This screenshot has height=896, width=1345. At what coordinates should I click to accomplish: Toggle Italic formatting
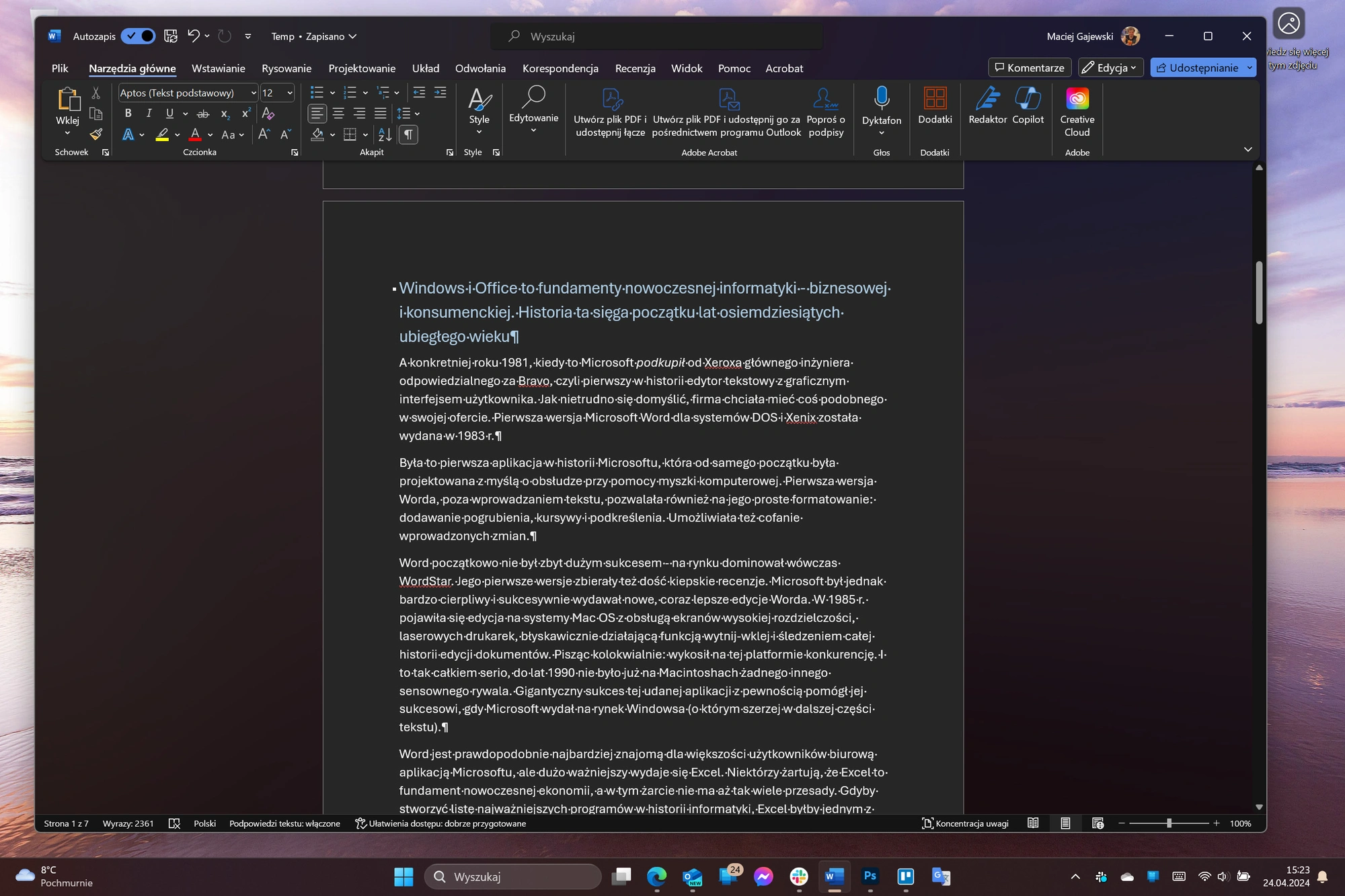pyautogui.click(x=149, y=114)
